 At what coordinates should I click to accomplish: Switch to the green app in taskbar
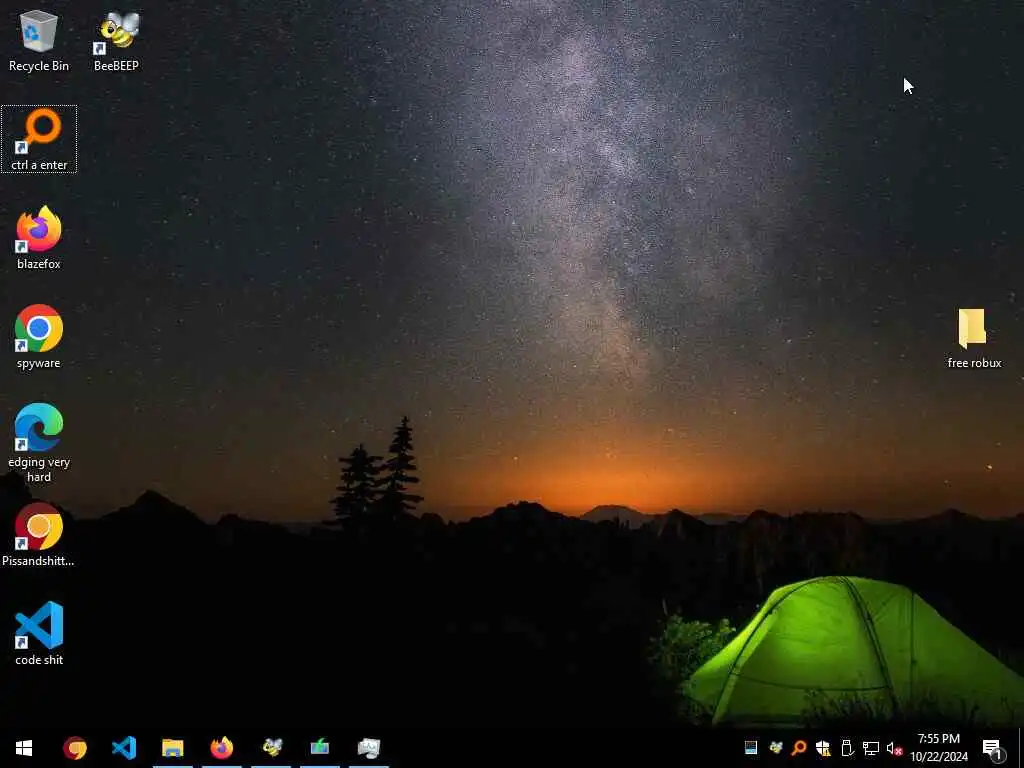[320, 748]
